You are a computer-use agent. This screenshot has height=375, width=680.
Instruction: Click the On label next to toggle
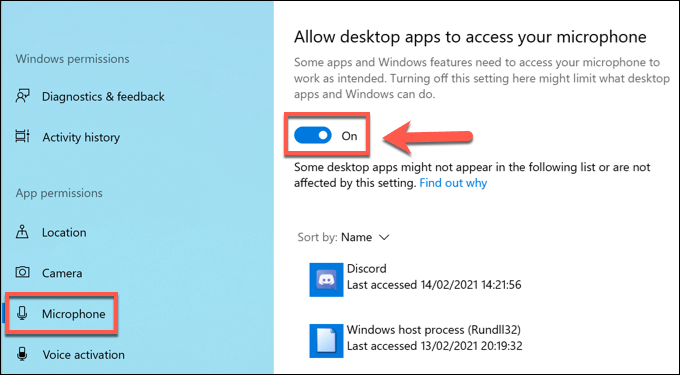coord(349,136)
